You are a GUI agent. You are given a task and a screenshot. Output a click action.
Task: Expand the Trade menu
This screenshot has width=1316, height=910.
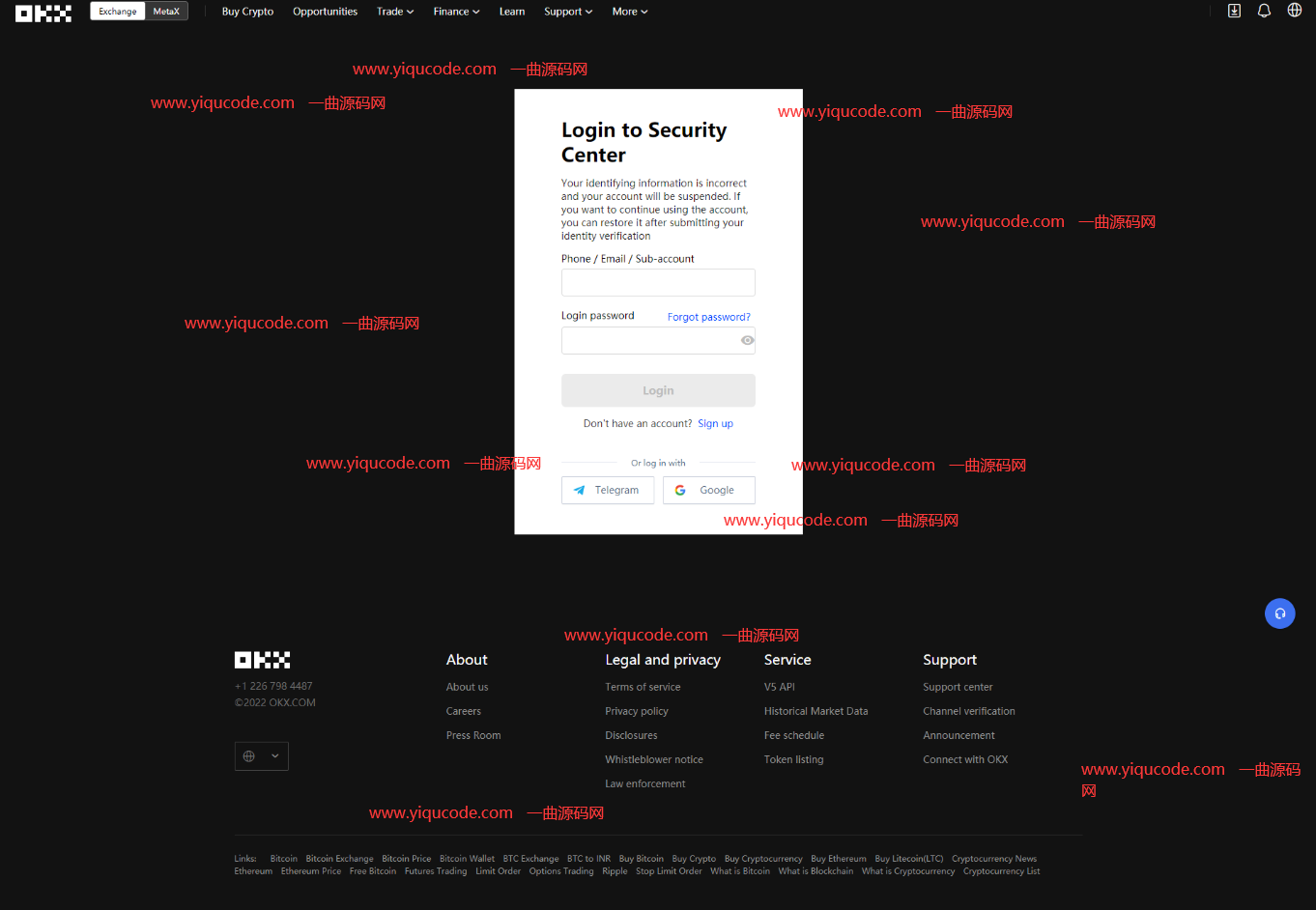click(x=395, y=12)
